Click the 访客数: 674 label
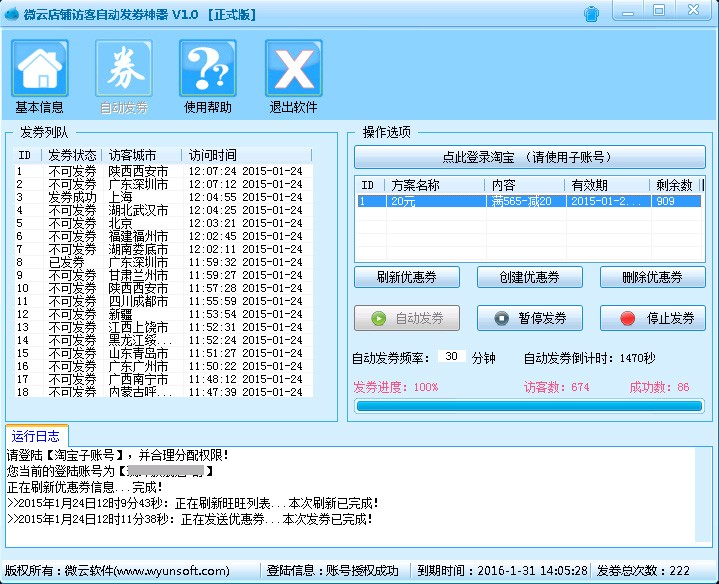The width and height of the screenshot is (719, 584). [557, 387]
